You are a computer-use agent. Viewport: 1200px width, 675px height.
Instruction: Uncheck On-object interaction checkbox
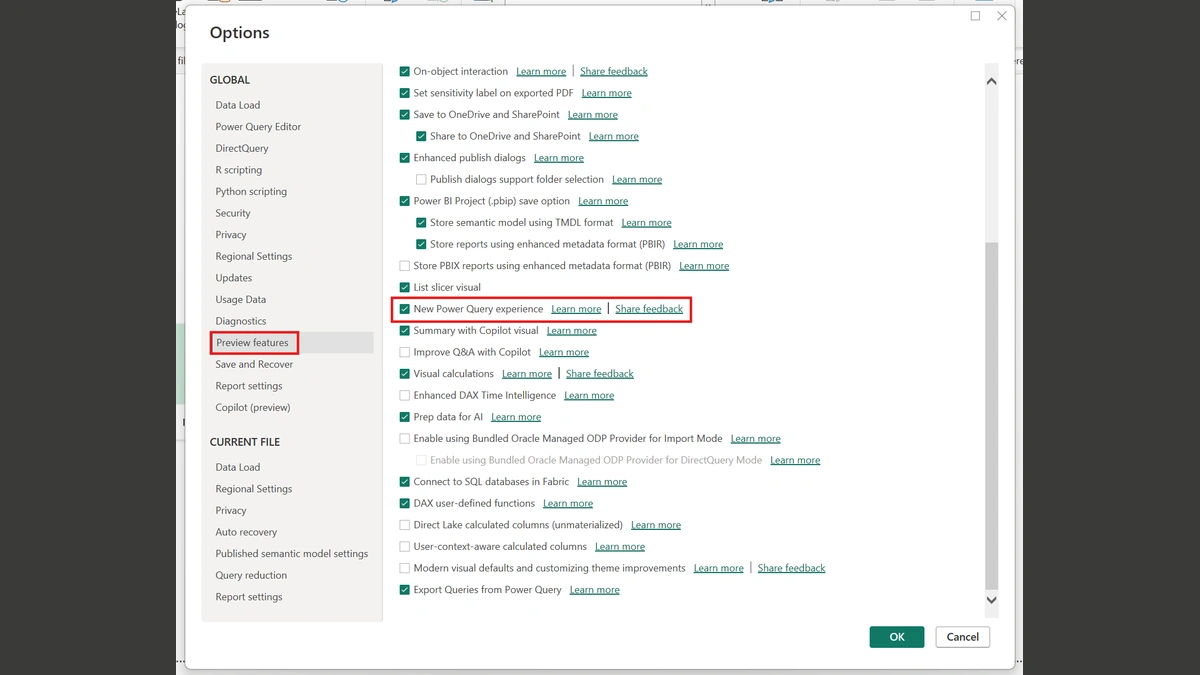405,72
